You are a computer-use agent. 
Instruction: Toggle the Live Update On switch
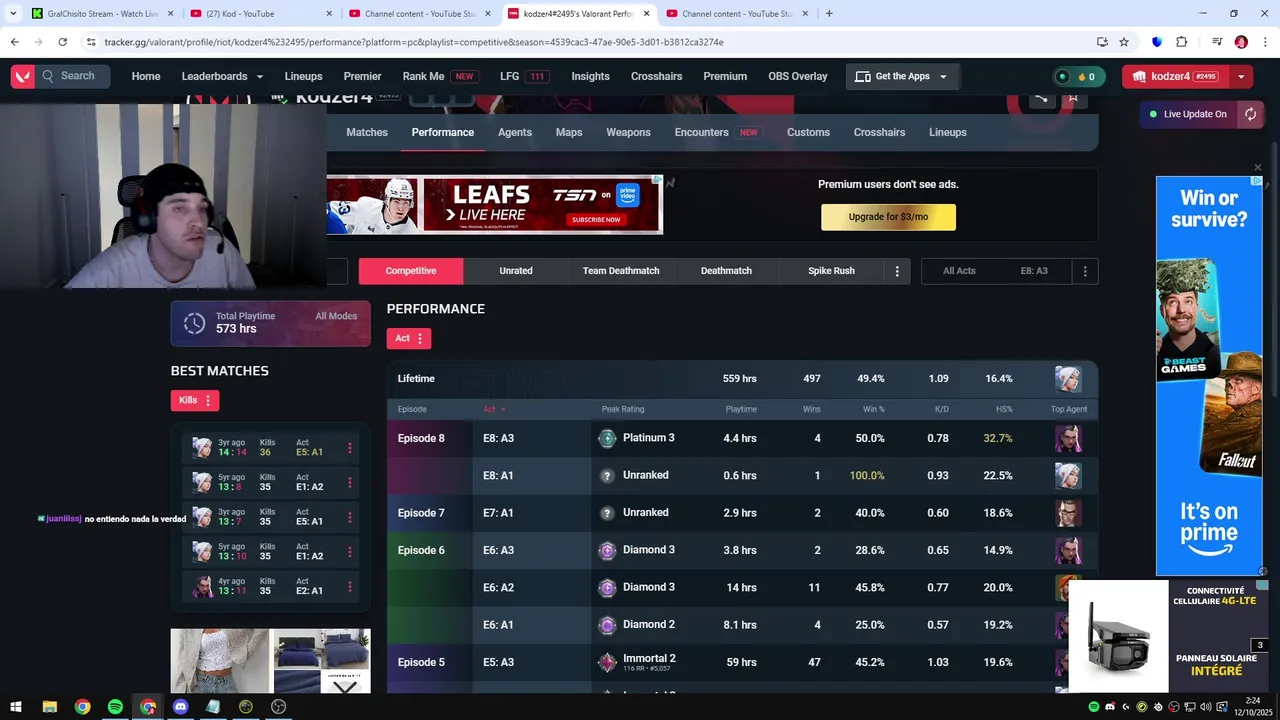pos(1187,114)
